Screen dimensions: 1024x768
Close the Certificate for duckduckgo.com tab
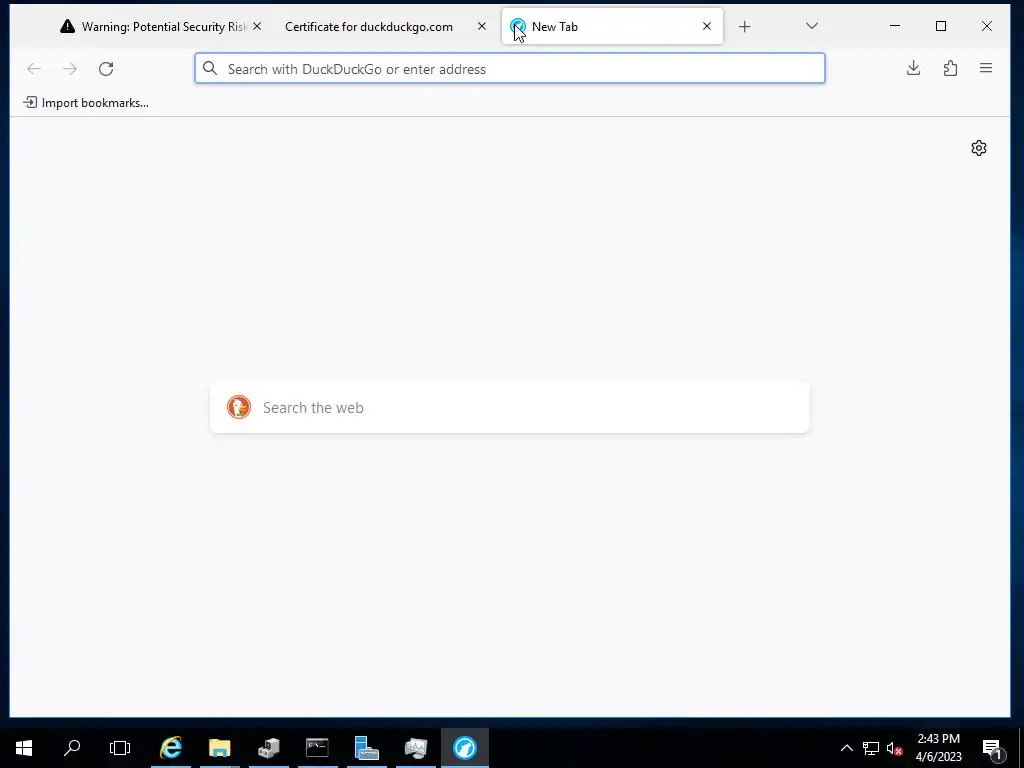tap(482, 26)
